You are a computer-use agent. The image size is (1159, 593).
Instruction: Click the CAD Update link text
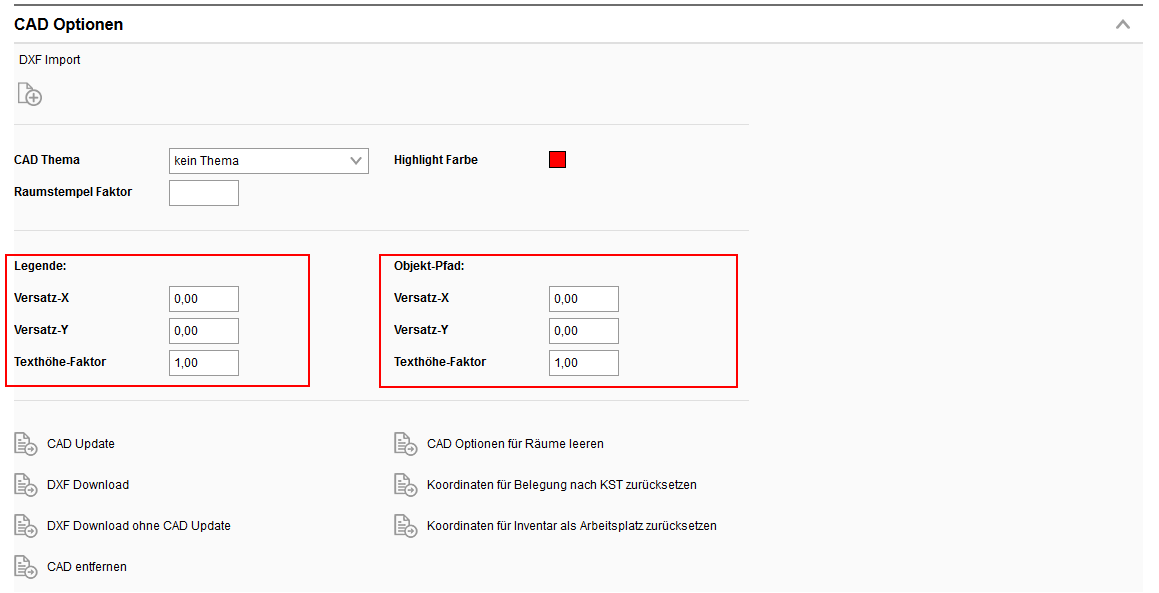point(81,444)
